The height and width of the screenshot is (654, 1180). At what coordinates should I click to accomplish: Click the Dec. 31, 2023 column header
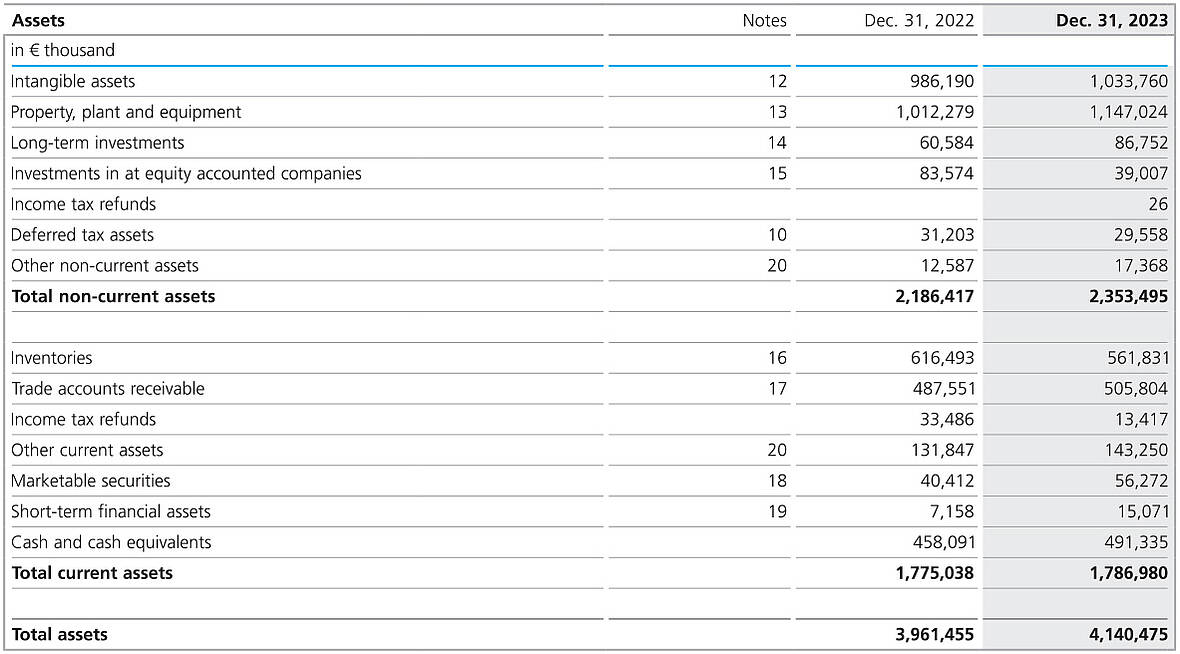click(1111, 20)
